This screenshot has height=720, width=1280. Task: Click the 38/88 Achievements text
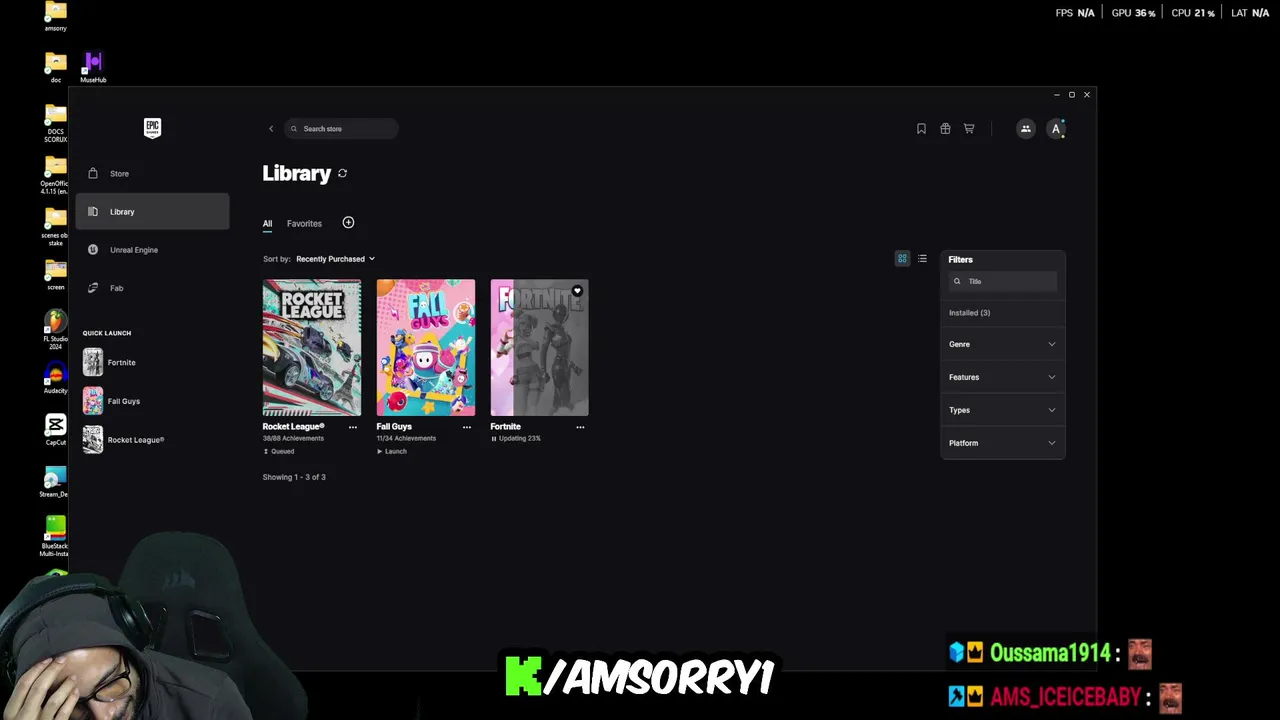coord(293,439)
